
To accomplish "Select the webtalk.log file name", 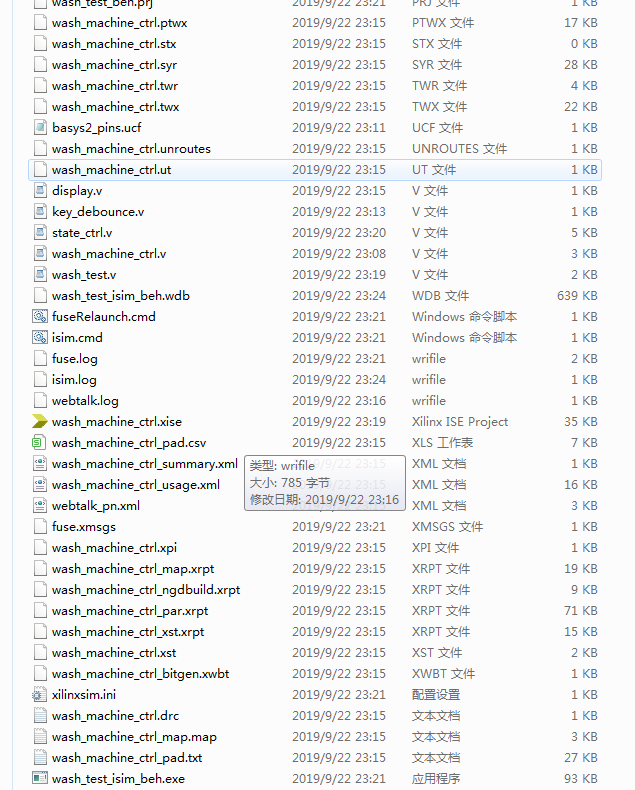I will (85, 401).
